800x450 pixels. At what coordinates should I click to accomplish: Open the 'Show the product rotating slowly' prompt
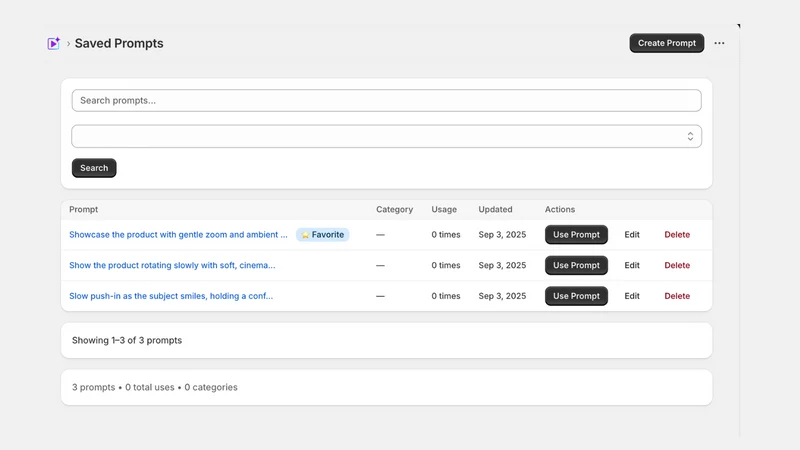pyautogui.click(x=172, y=265)
